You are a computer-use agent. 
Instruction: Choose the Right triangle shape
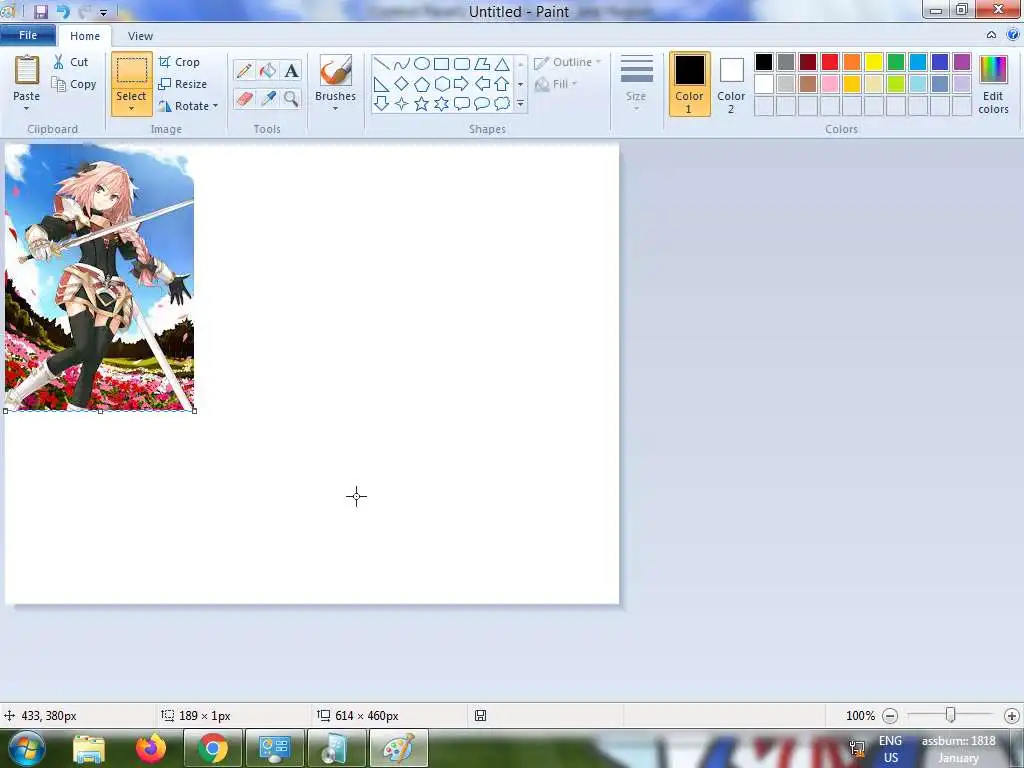click(382, 84)
